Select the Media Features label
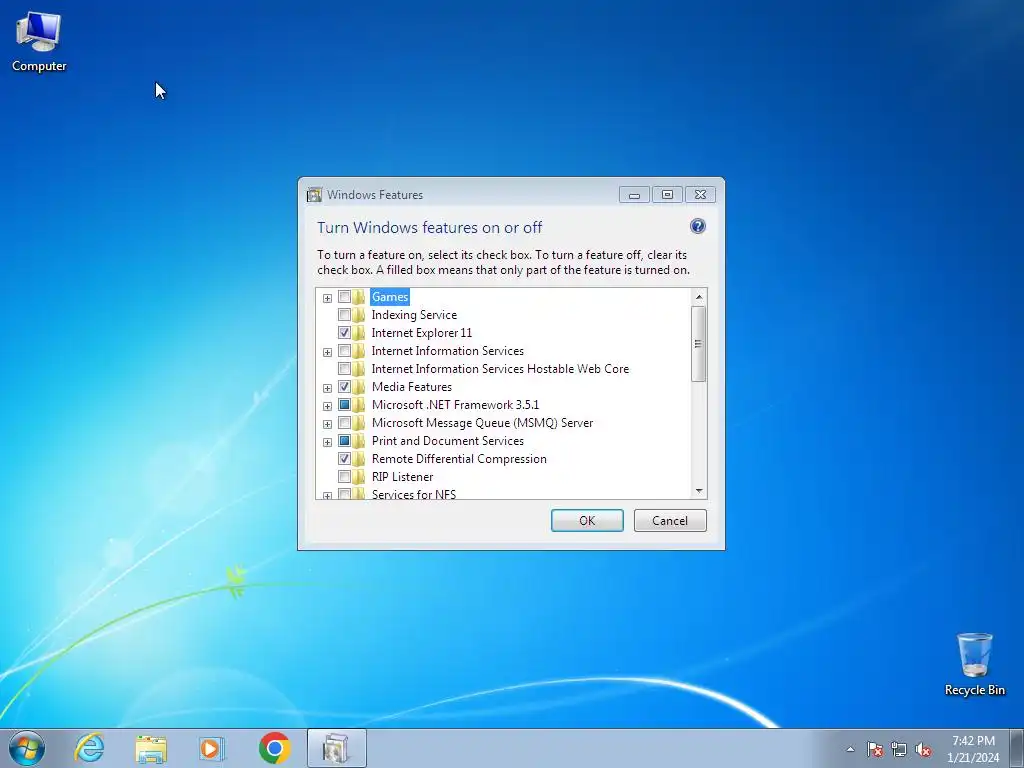Screen dimensions: 1024x768 pyautogui.click(x=411, y=387)
